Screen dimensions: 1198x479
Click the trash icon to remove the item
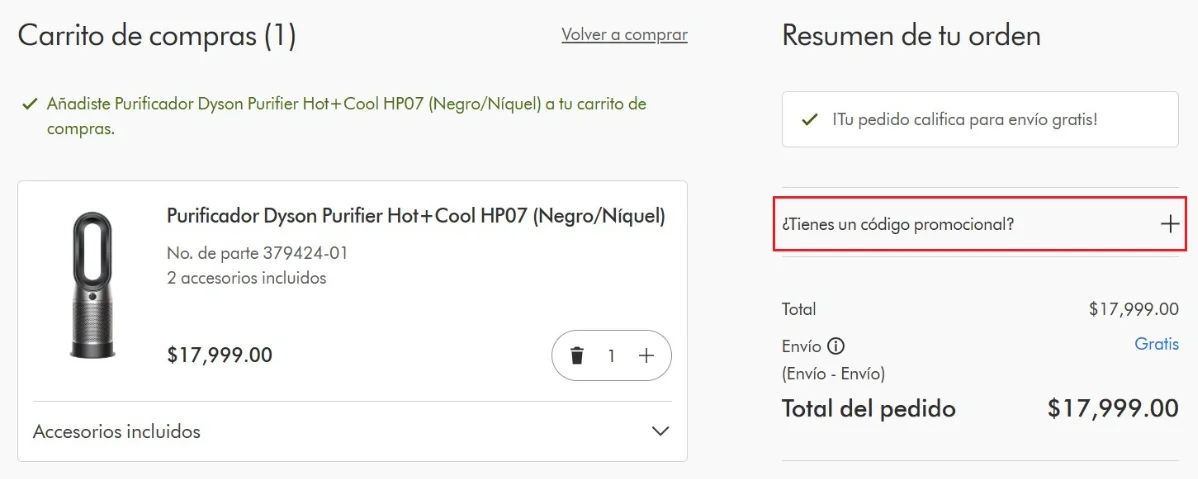(577, 355)
